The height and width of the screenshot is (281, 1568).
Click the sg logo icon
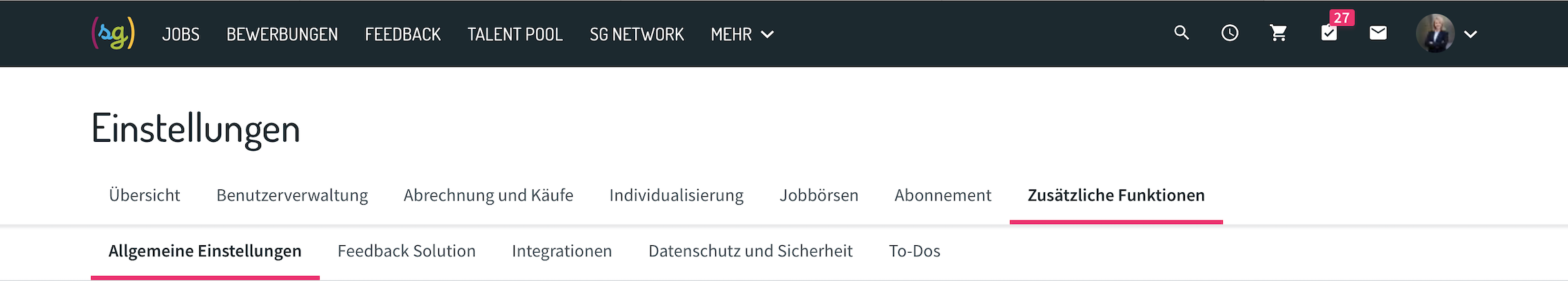click(x=113, y=33)
